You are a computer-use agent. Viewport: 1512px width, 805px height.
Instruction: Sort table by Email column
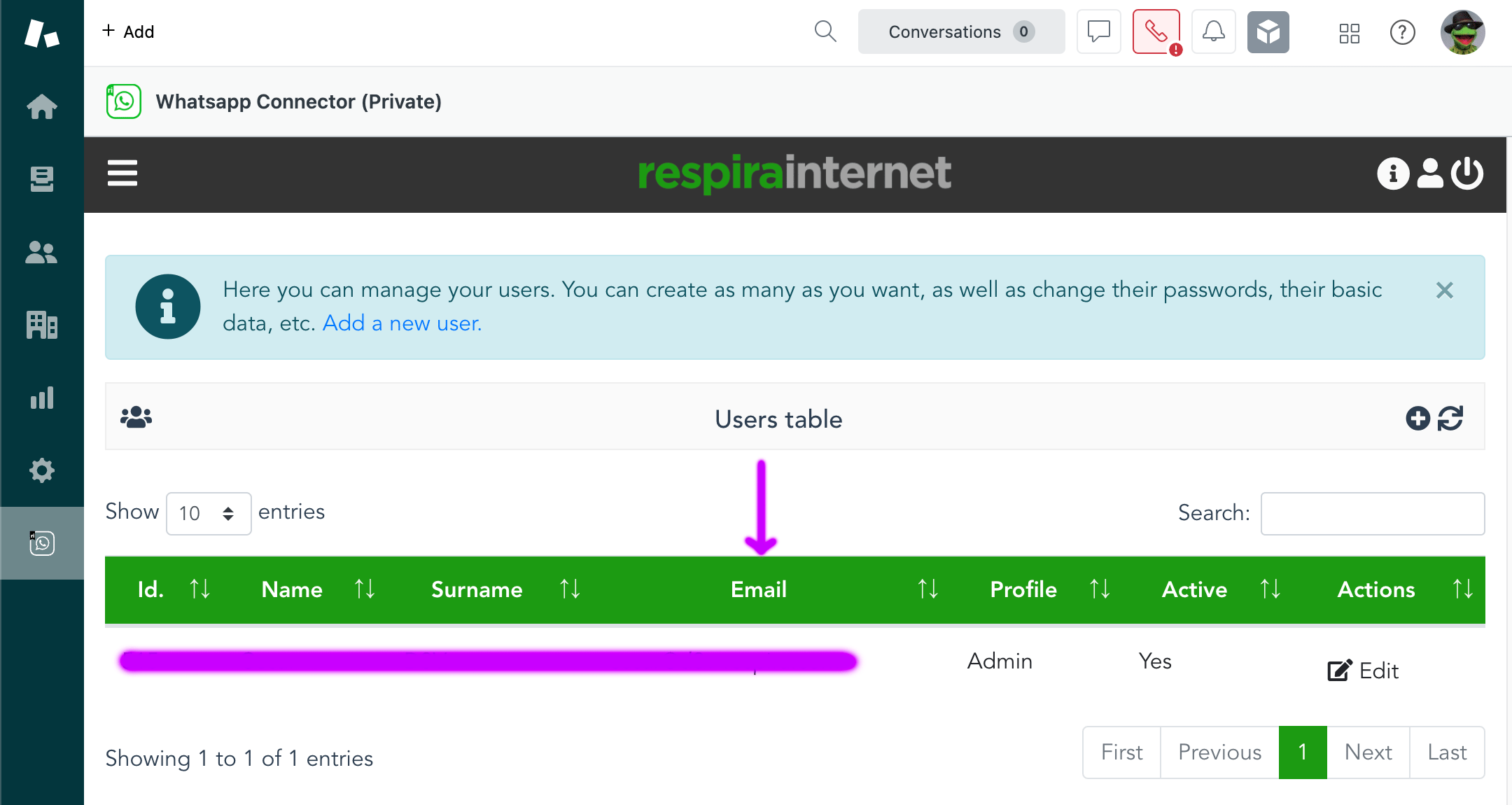pyautogui.click(x=759, y=589)
